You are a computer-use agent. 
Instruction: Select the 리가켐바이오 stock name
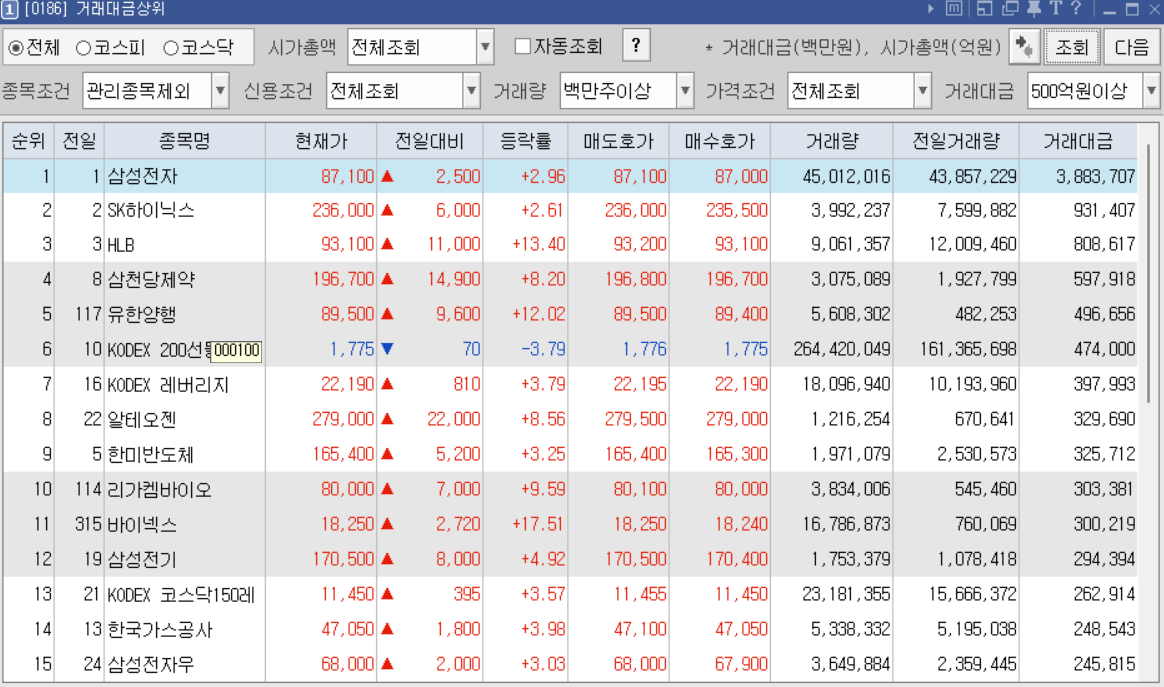(x=160, y=489)
